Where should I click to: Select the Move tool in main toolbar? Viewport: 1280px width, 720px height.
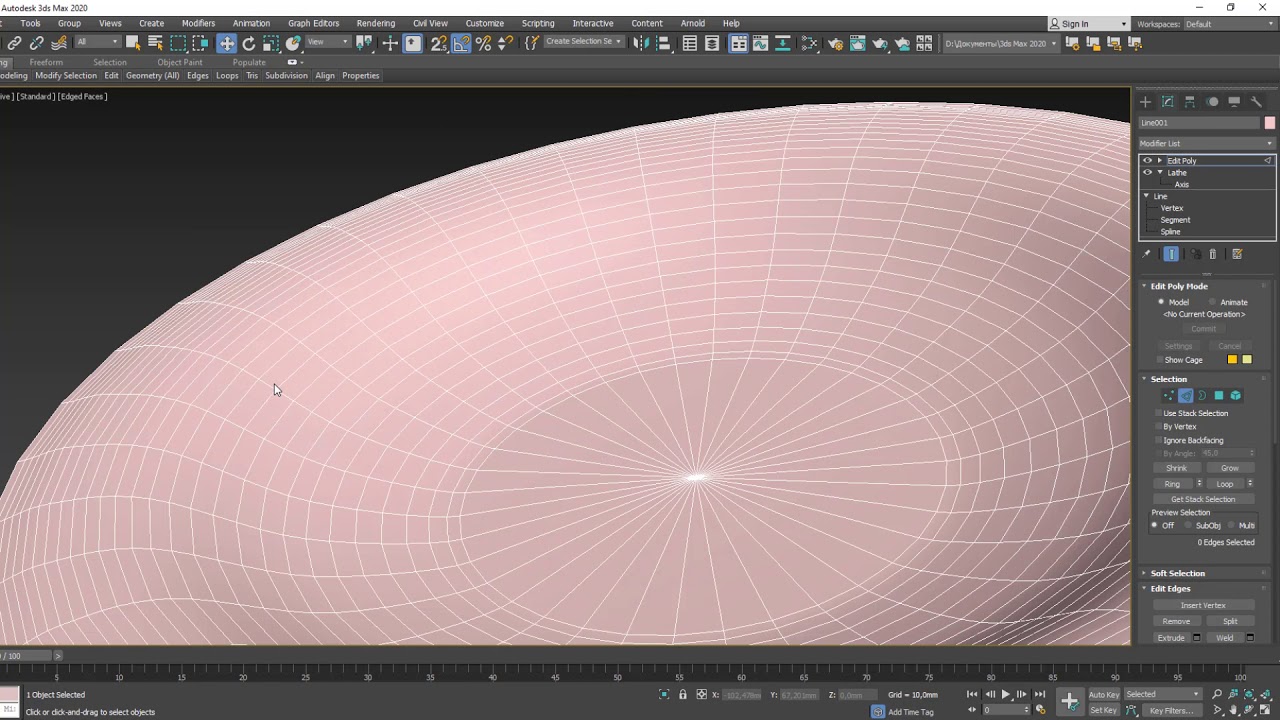(x=227, y=43)
